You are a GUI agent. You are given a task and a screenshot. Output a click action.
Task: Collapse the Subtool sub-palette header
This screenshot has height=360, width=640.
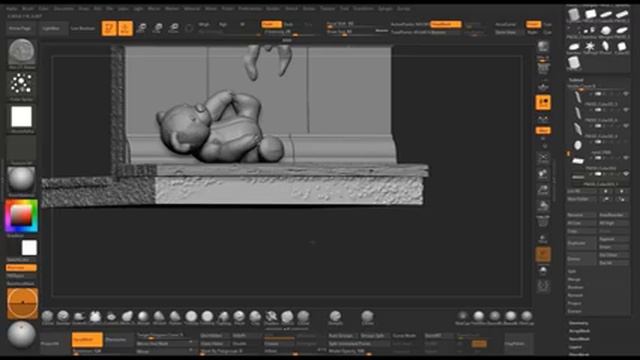(x=576, y=80)
